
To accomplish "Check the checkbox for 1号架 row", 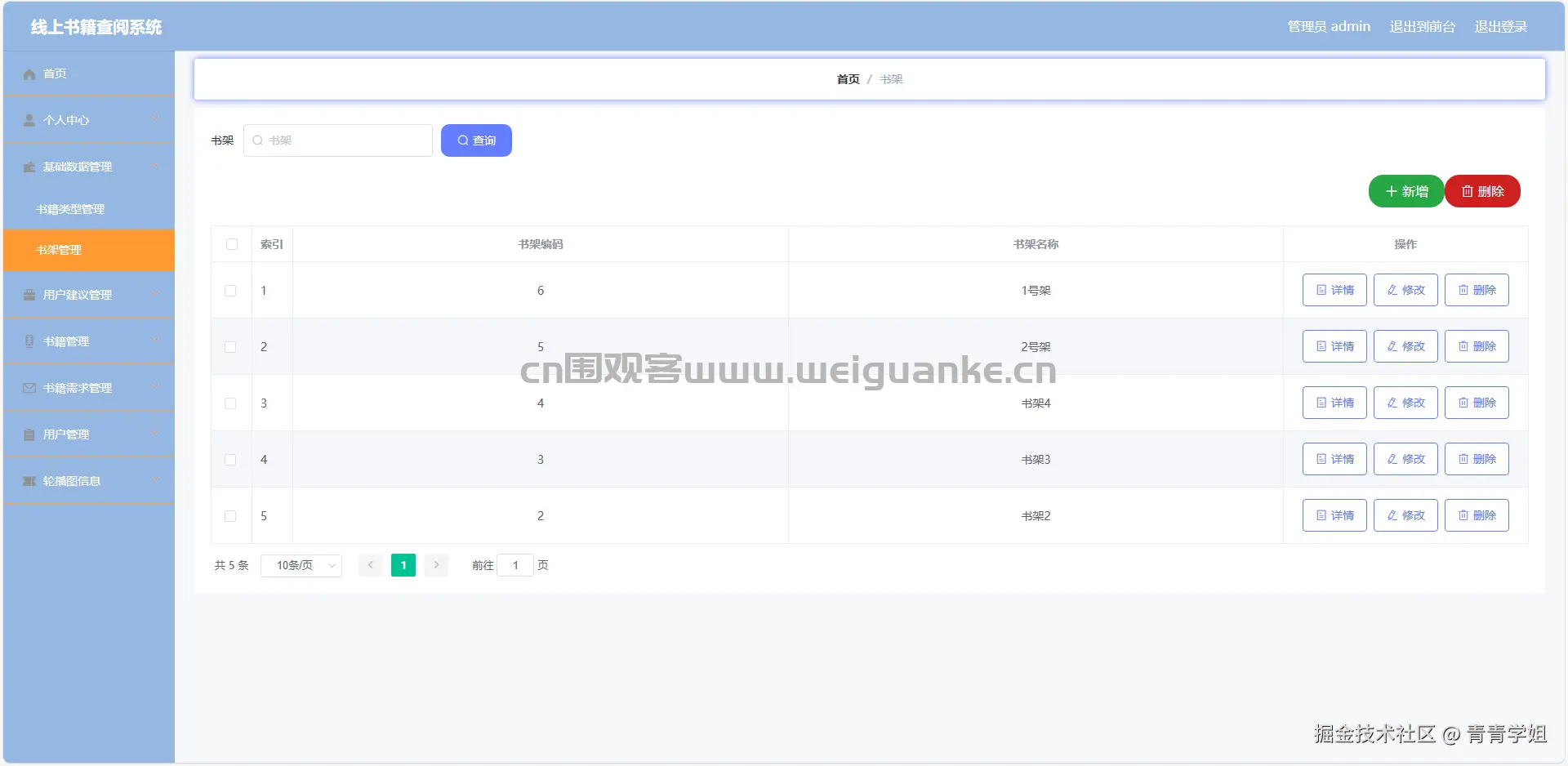I will click(x=230, y=291).
